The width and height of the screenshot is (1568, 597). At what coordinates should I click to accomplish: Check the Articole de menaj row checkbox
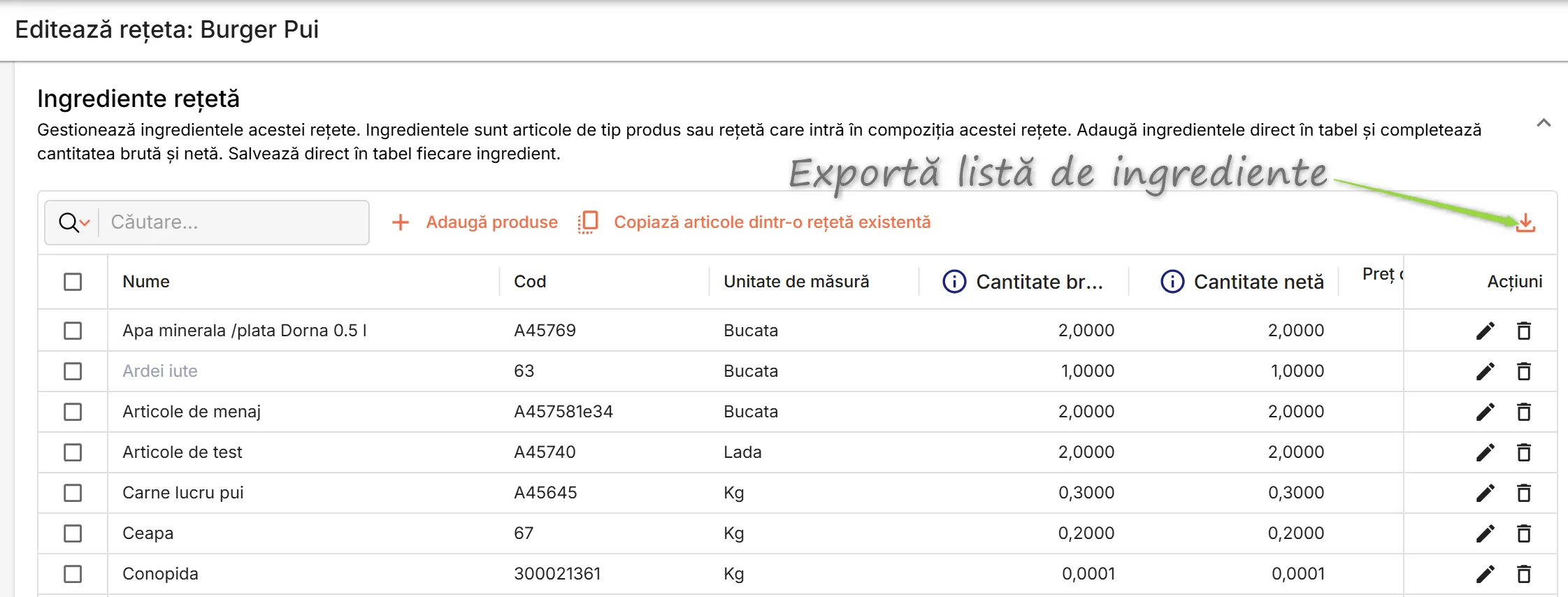pos(73,412)
